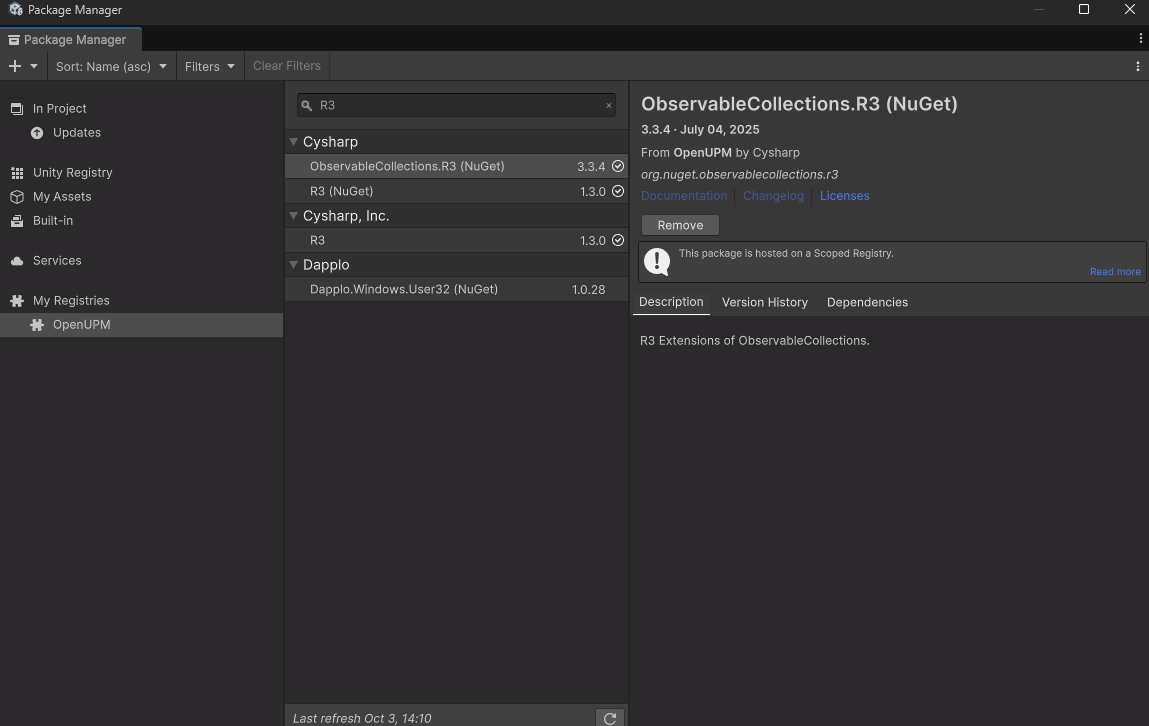The height and width of the screenshot is (726, 1149).
Task: Click the Updates arrow icon
Action: [37, 133]
